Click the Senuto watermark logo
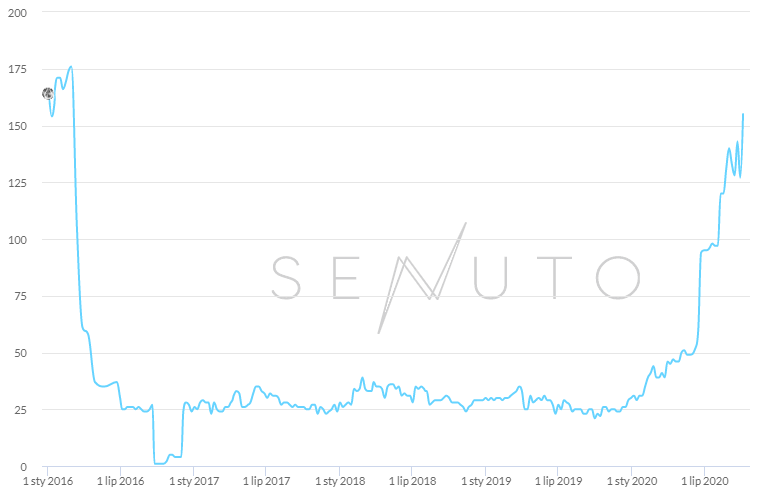Screen dimensions: 763x503 coord(455,277)
